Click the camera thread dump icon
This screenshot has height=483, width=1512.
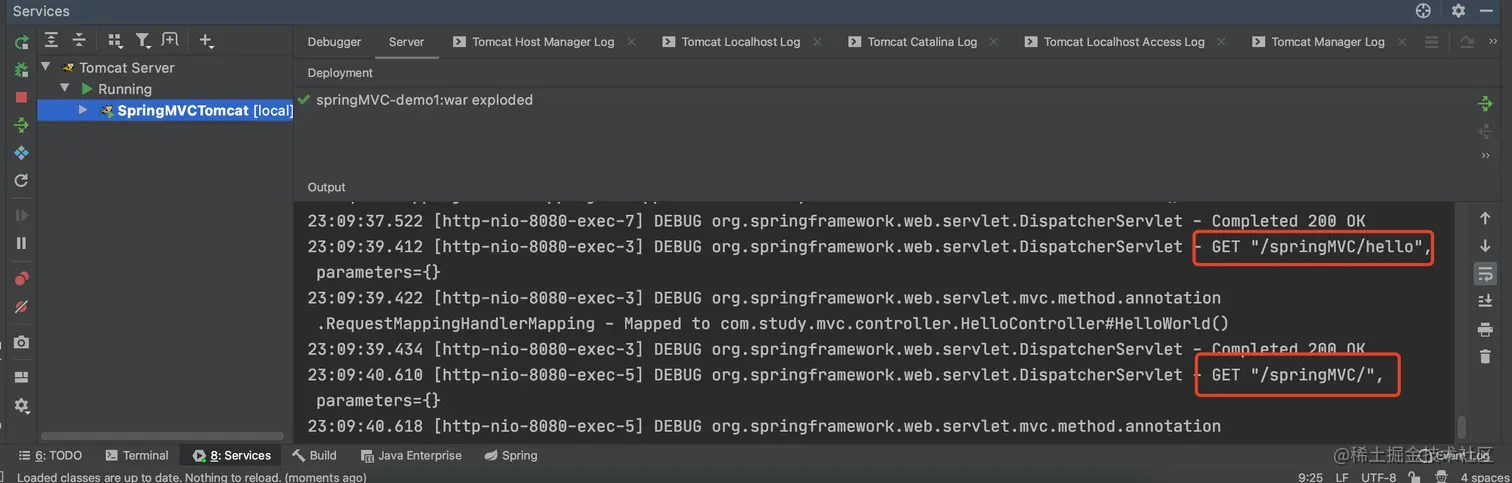tap(21, 342)
